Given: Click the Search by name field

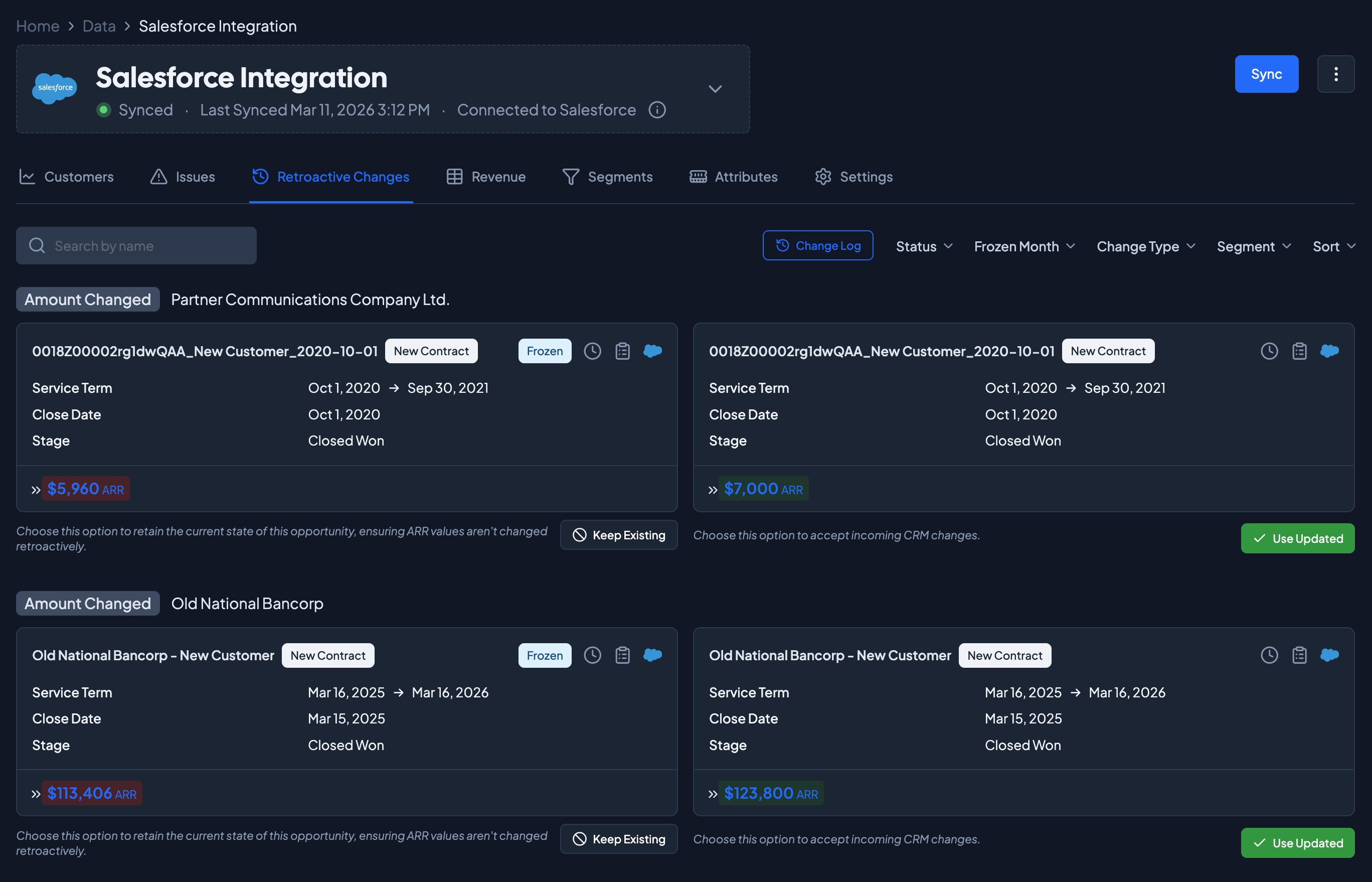Looking at the screenshot, I should pyautogui.click(x=136, y=246).
